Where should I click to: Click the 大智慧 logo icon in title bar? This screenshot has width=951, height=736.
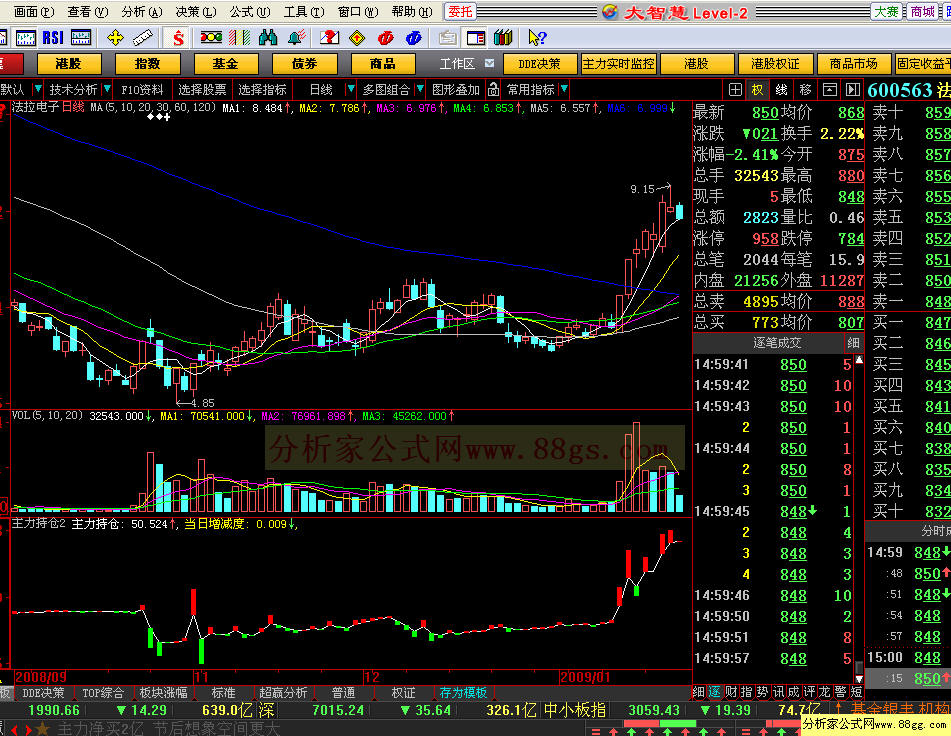(610, 12)
